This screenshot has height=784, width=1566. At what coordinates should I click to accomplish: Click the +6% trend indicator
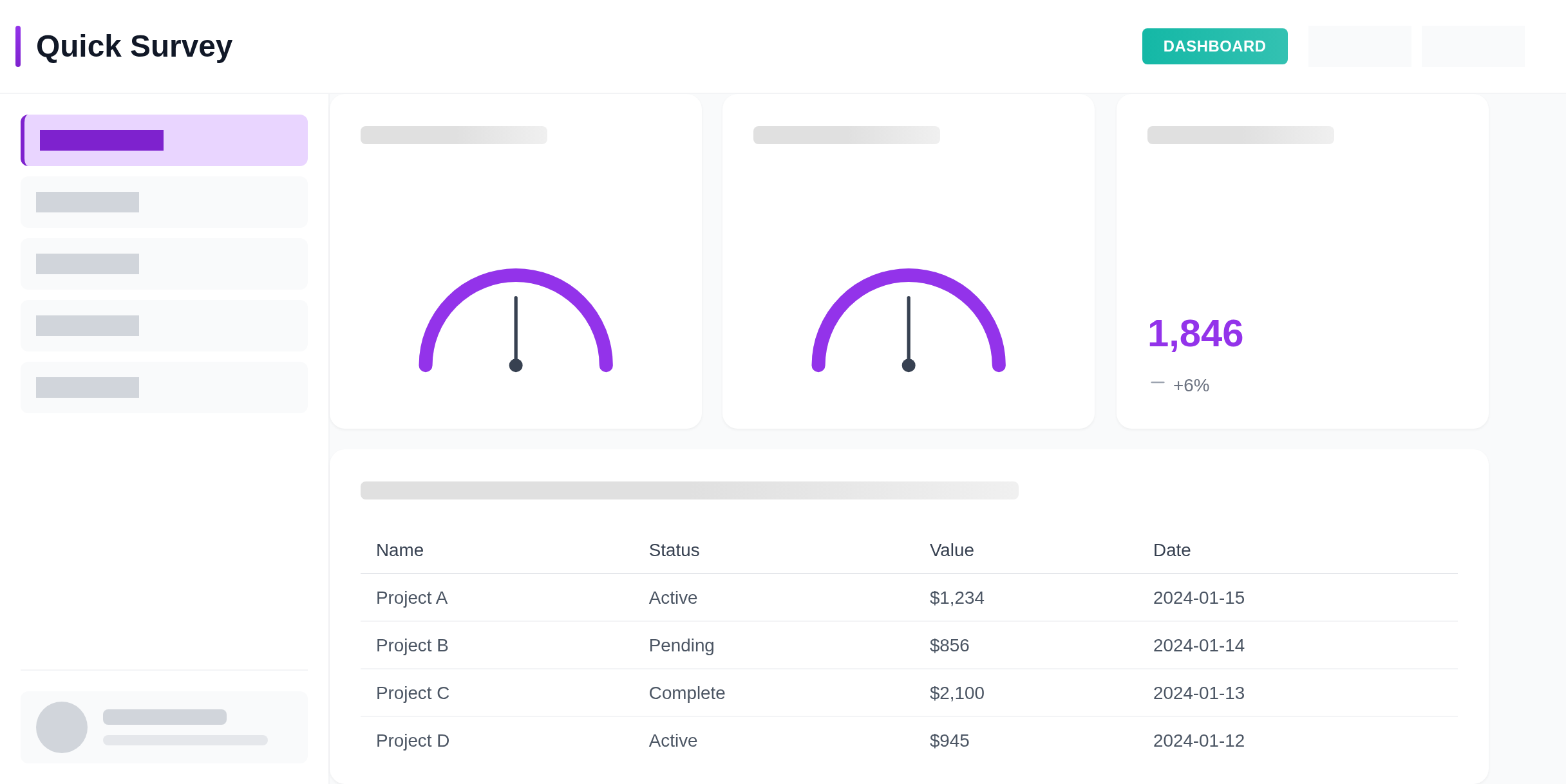pyautogui.click(x=1190, y=385)
